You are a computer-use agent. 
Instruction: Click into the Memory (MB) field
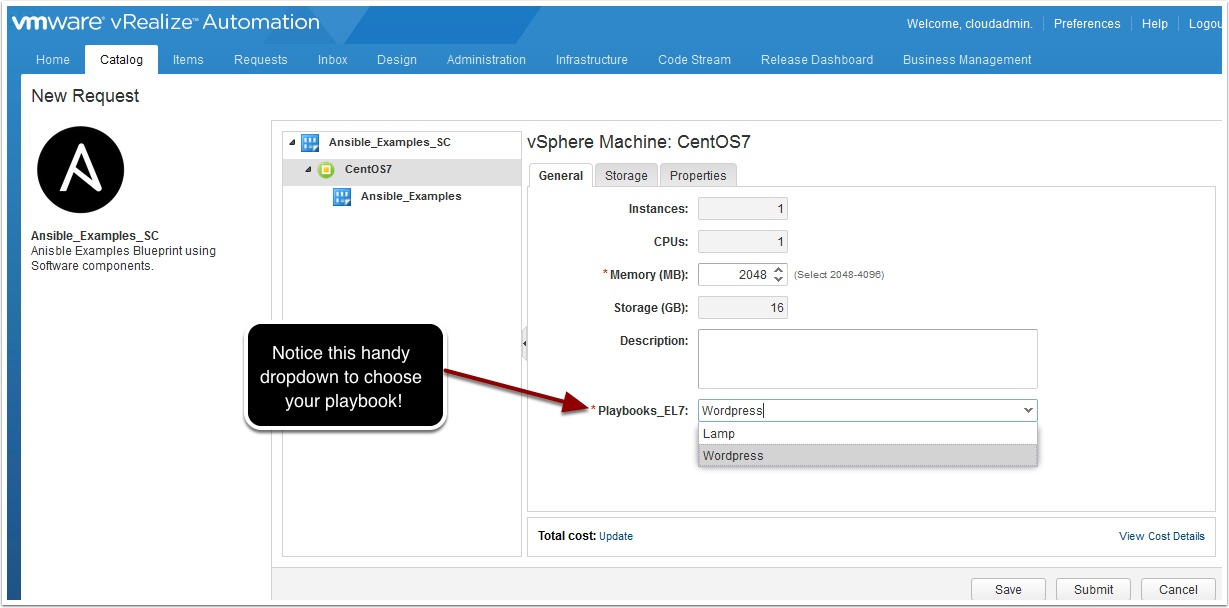tap(735, 274)
